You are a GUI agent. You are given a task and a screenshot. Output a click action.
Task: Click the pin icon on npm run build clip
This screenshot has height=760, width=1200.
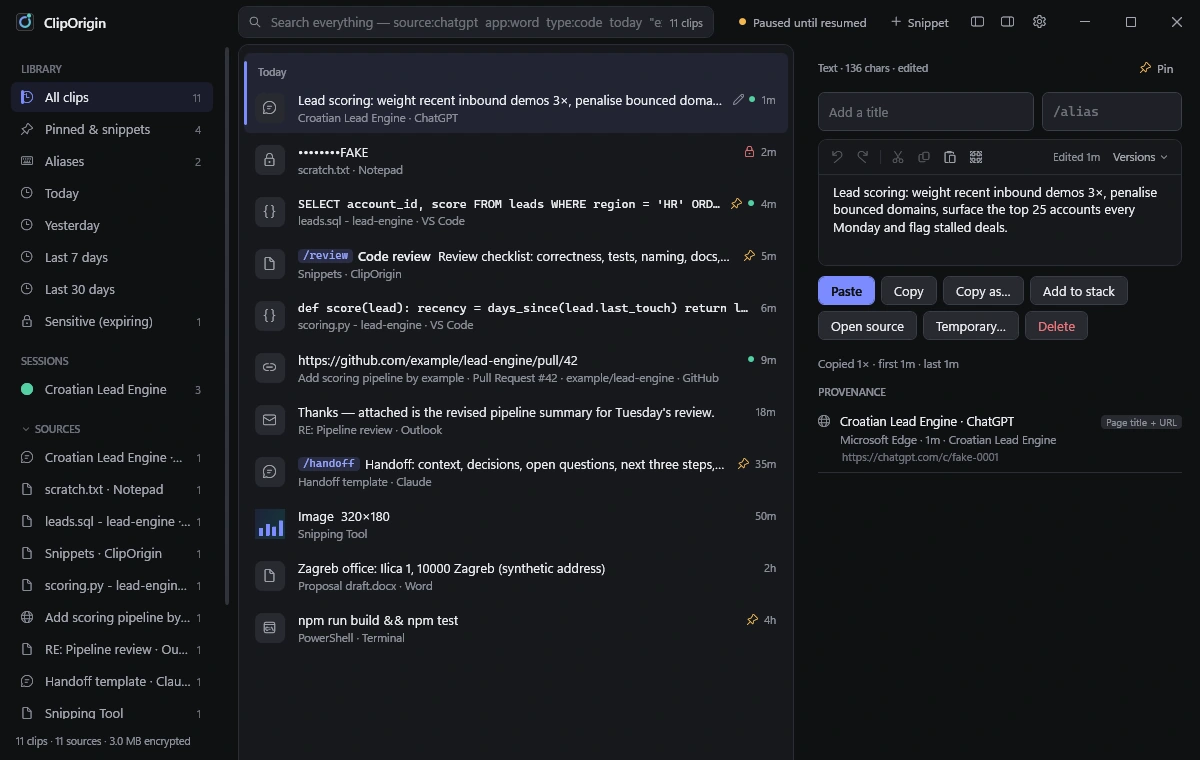point(752,620)
